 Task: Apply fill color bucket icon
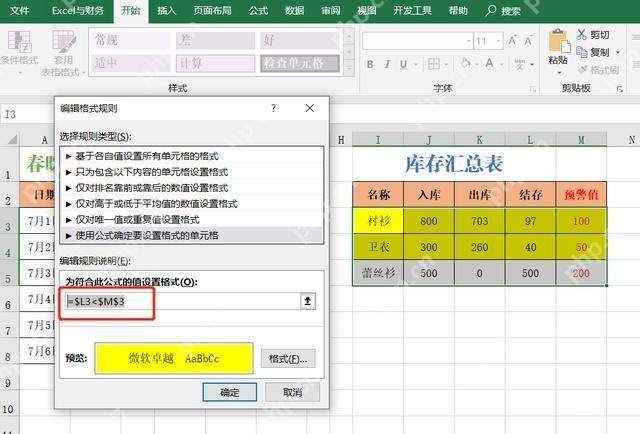pos(465,64)
